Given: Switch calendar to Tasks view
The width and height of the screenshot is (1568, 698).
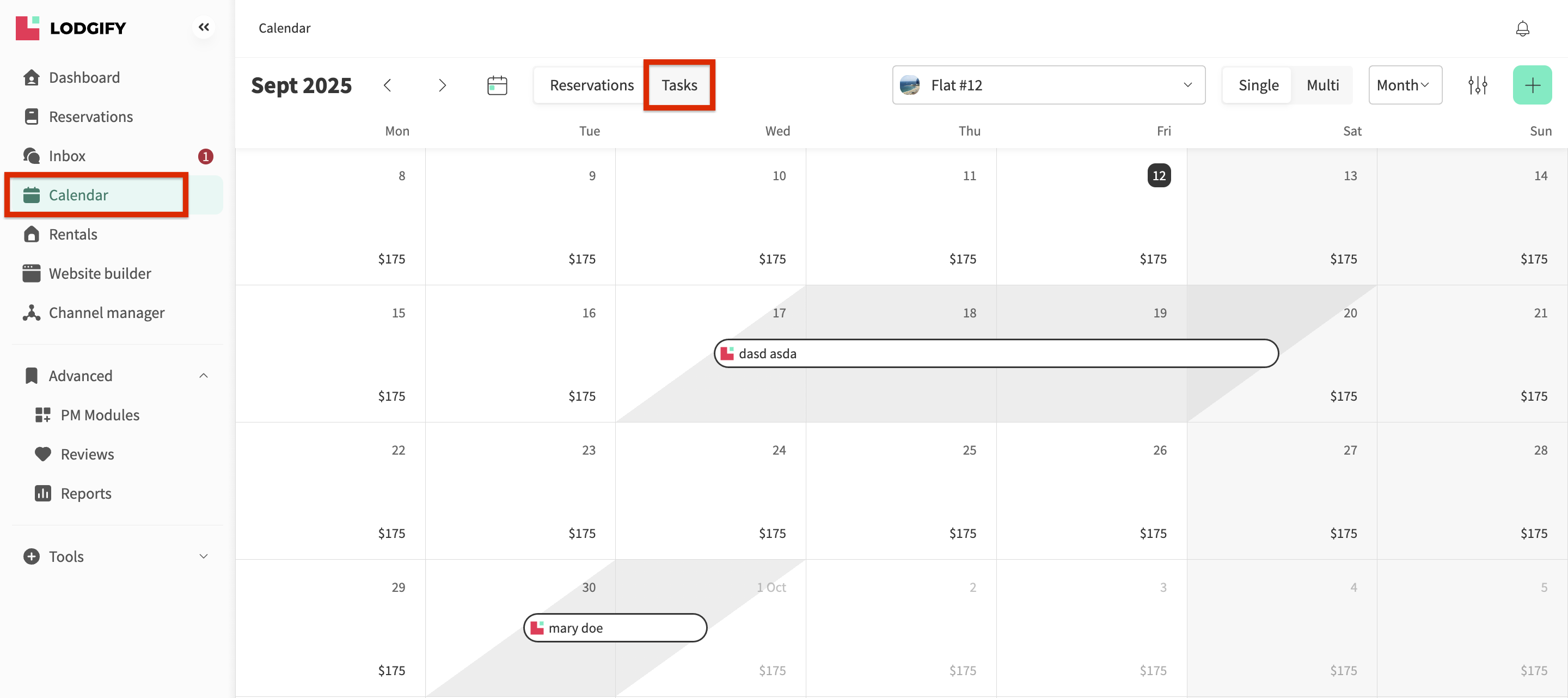Looking at the screenshot, I should click(x=679, y=85).
